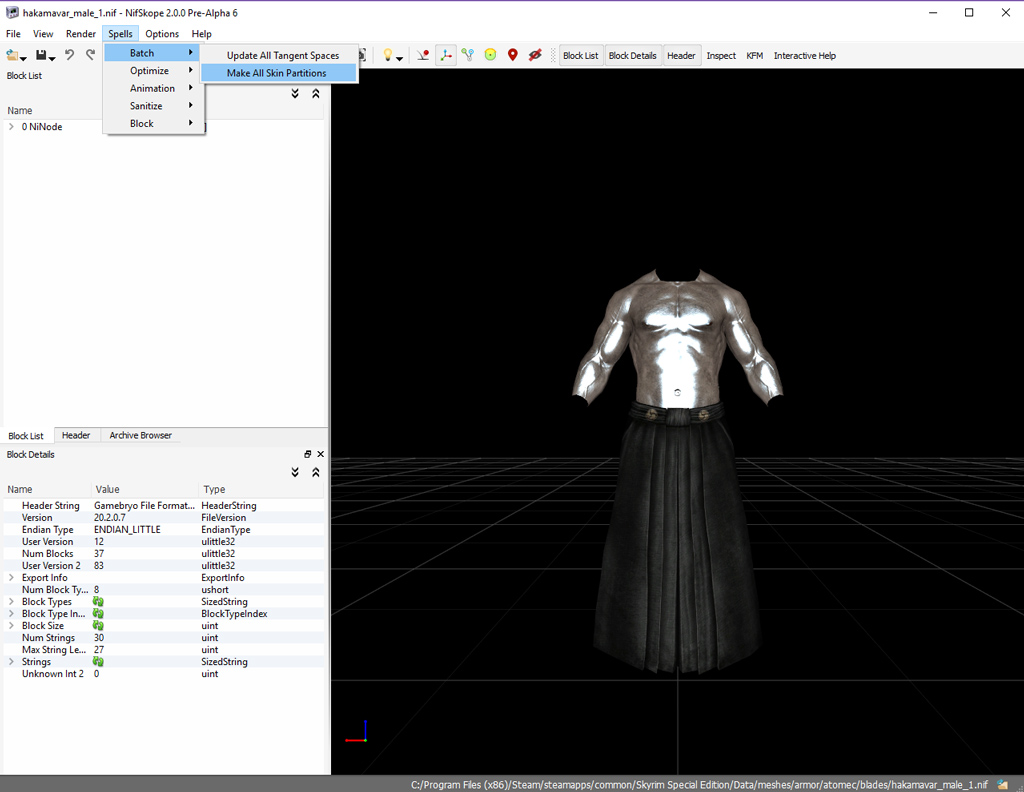Click the green icon next to Block Size

(x=97, y=625)
